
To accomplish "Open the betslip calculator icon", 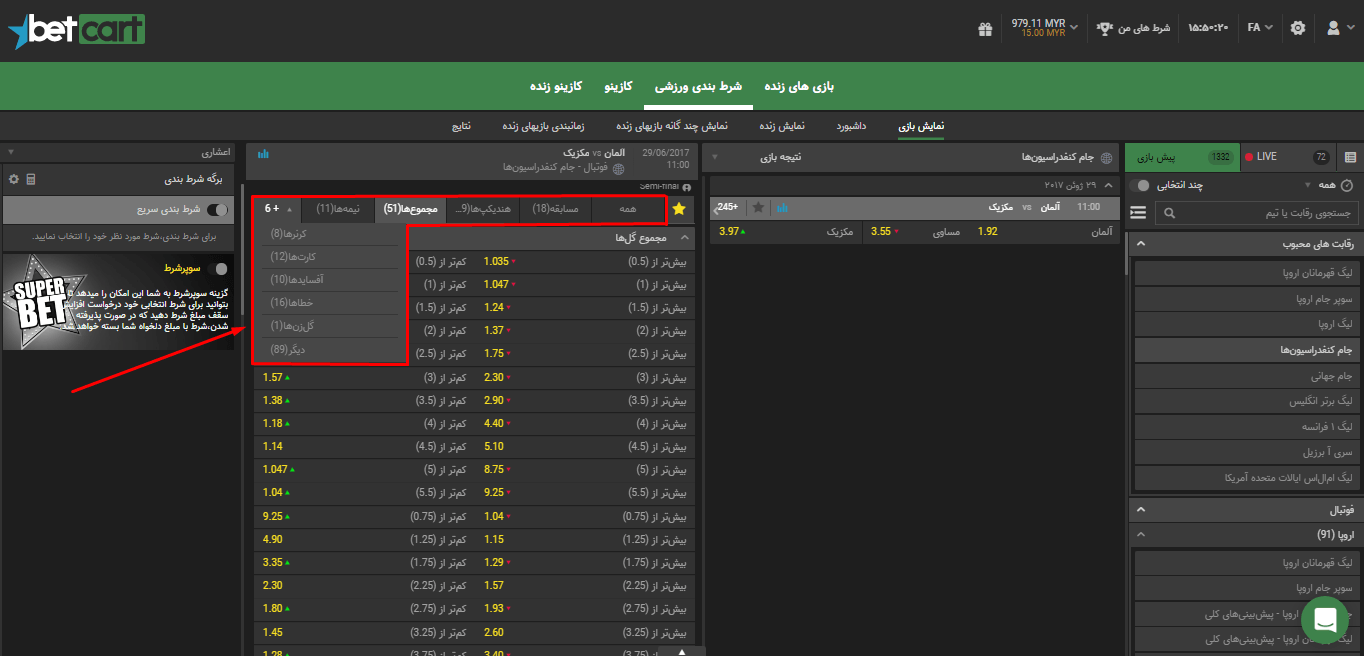I will click(31, 179).
